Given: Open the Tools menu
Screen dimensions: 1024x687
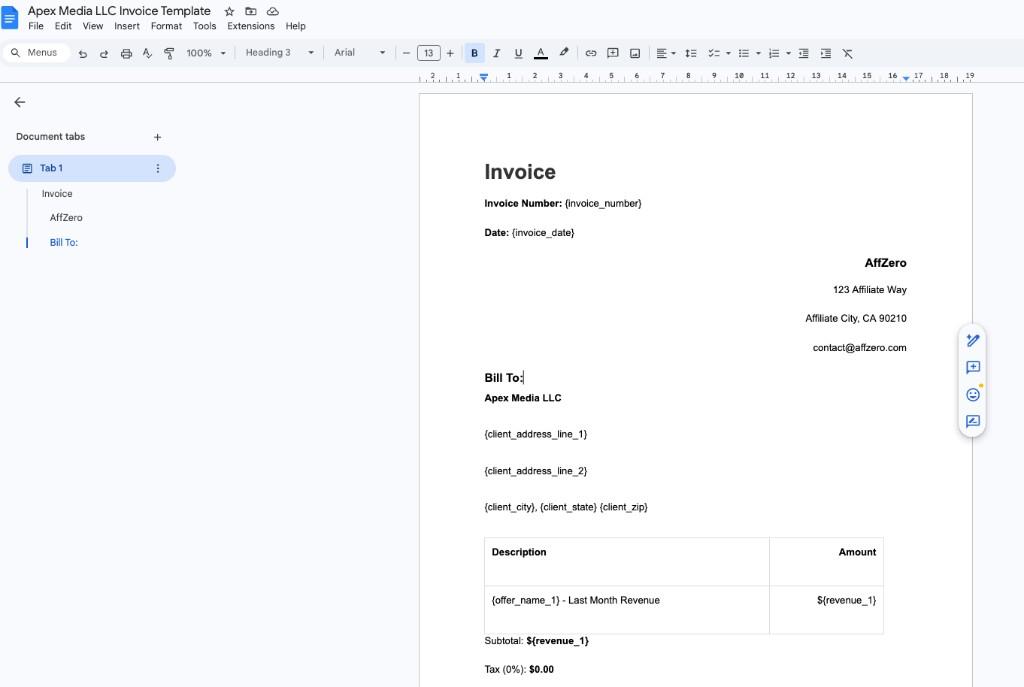Looking at the screenshot, I should pyautogui.click(x=204, y=26).
